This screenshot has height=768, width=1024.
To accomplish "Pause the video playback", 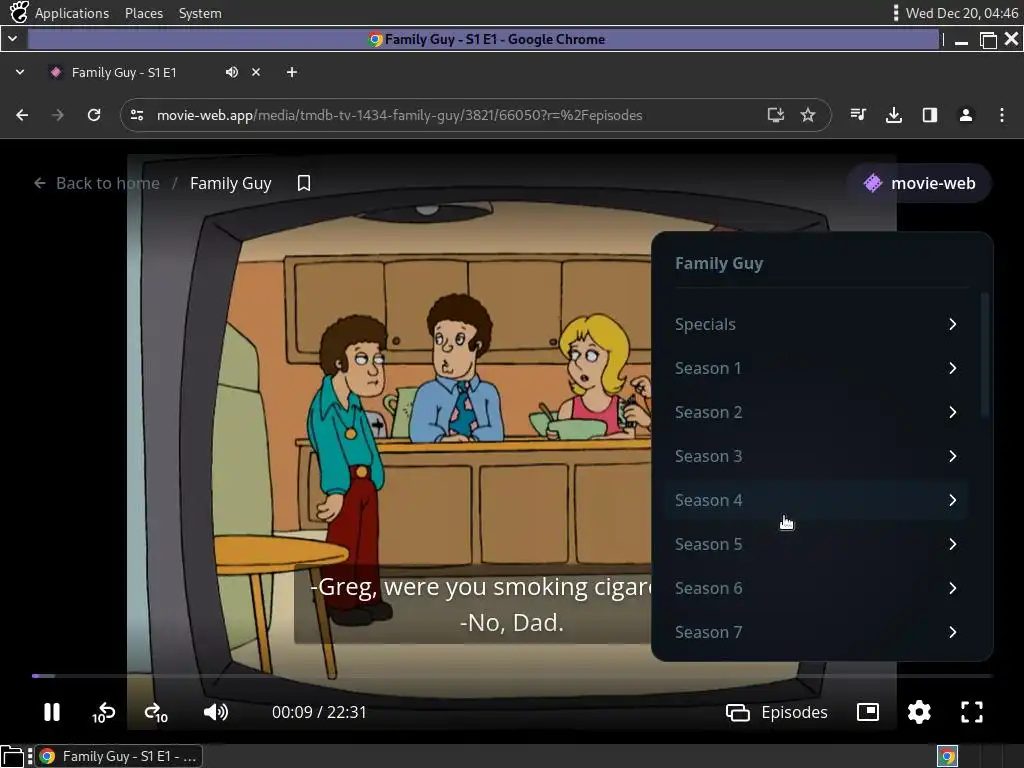I will tap(52, 712).
